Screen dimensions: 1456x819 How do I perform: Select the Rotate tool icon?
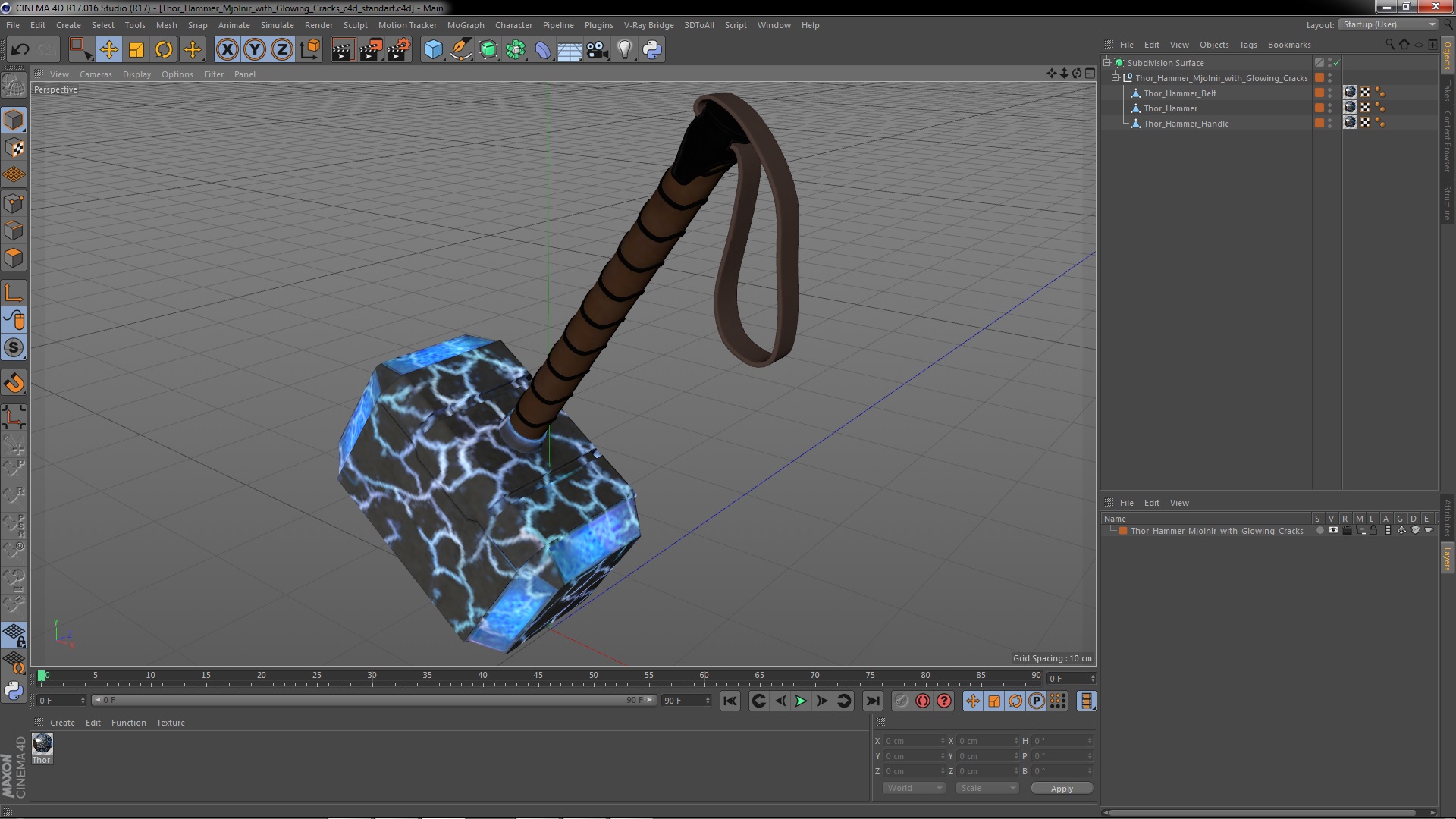pos(164,50)
